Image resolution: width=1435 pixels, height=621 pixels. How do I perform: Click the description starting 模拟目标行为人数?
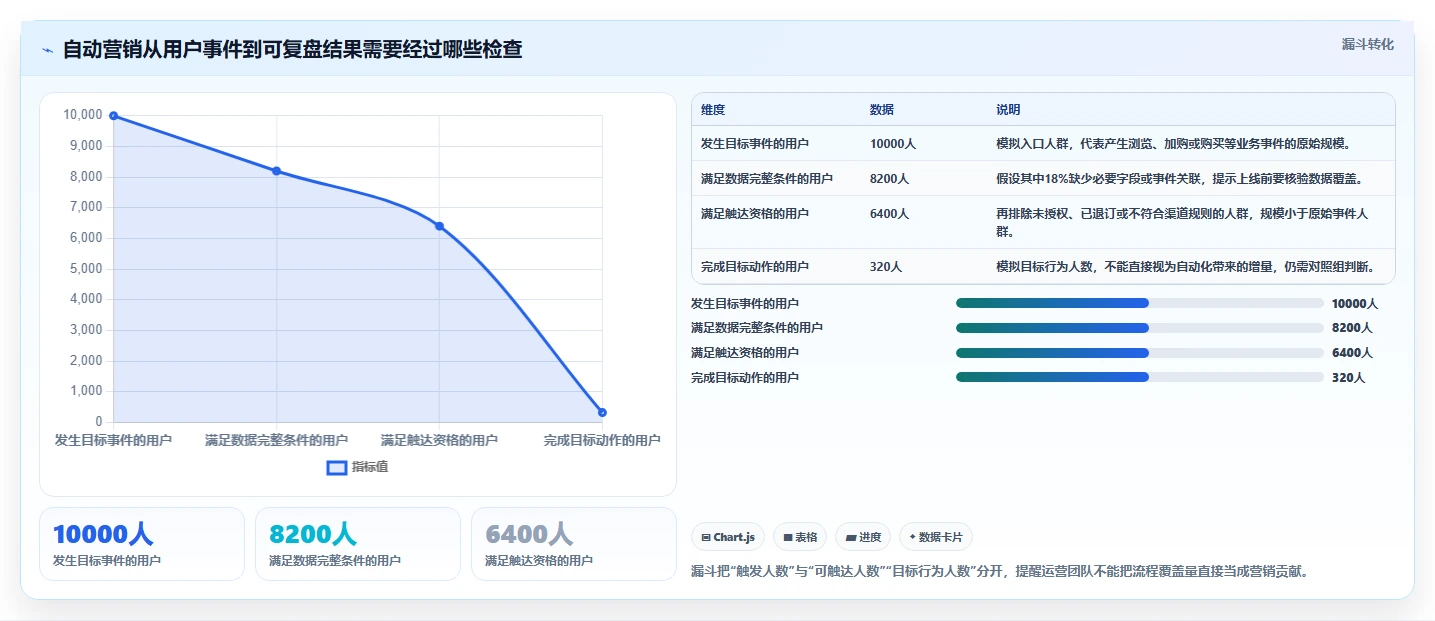coord(1192,267)
